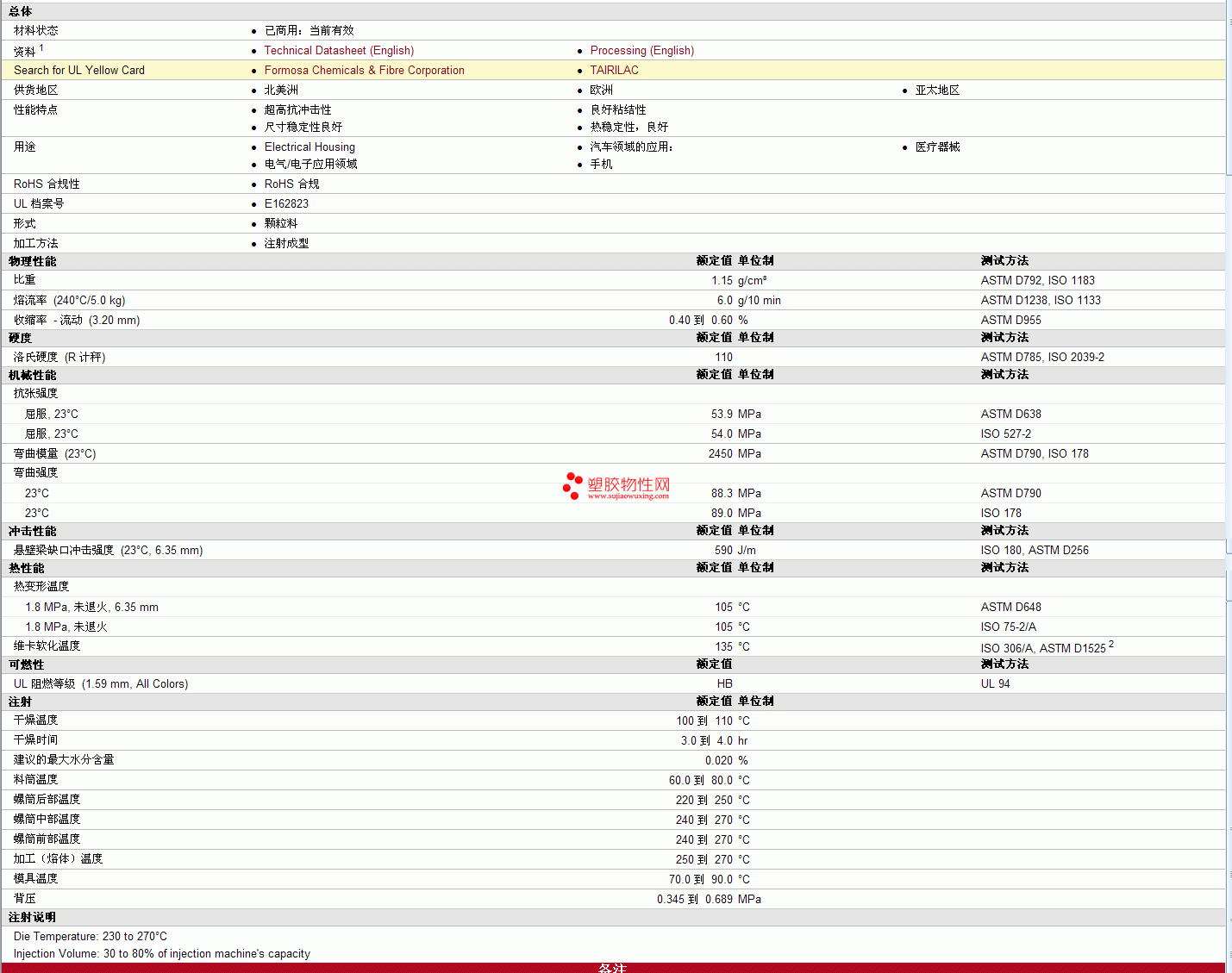Click the 机械性能 section header

pos(33,375)
